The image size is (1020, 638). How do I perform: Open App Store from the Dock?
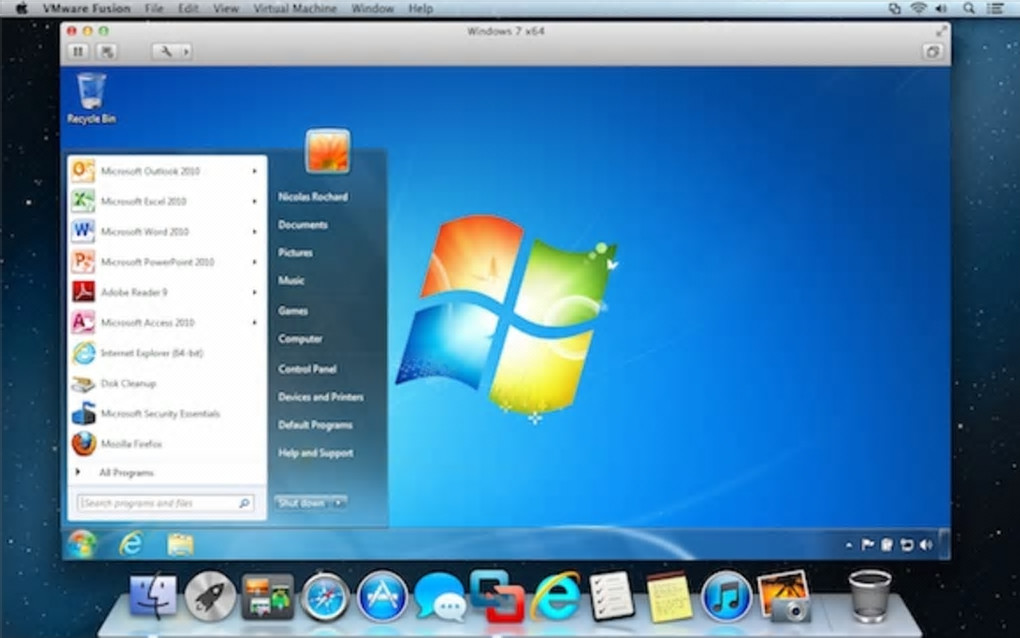click(x=382, y=596)
